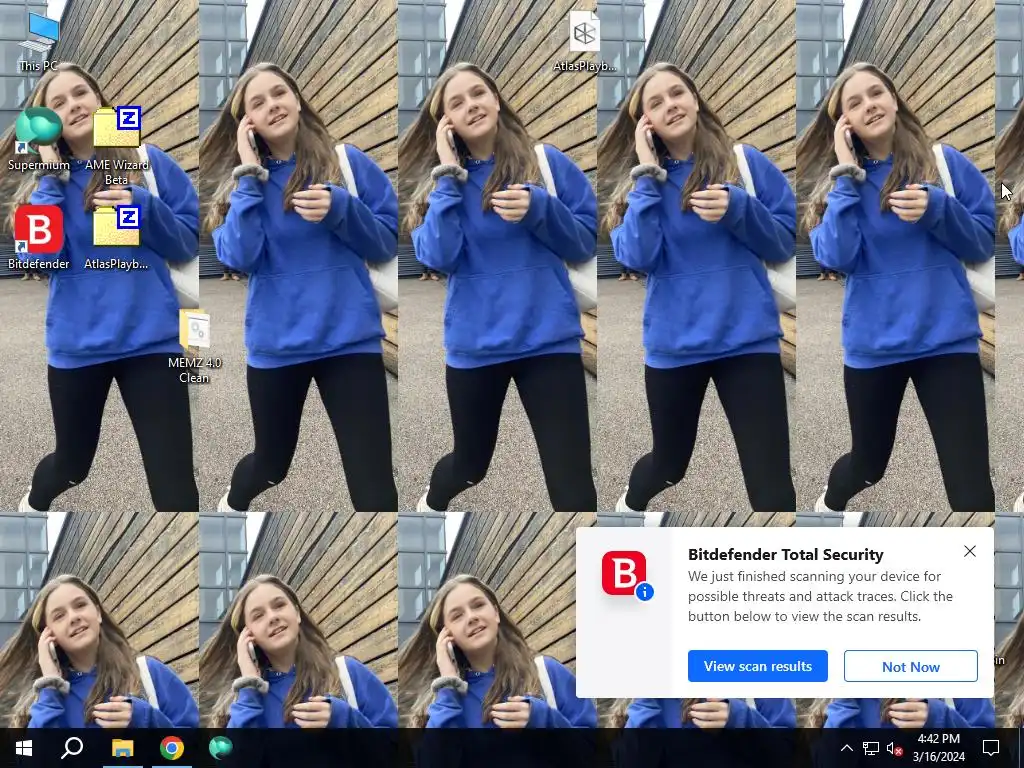This screenshot has width=1024, height=768.
Task: Open the Supermium desktop shortcut
Action: (39, 139)
